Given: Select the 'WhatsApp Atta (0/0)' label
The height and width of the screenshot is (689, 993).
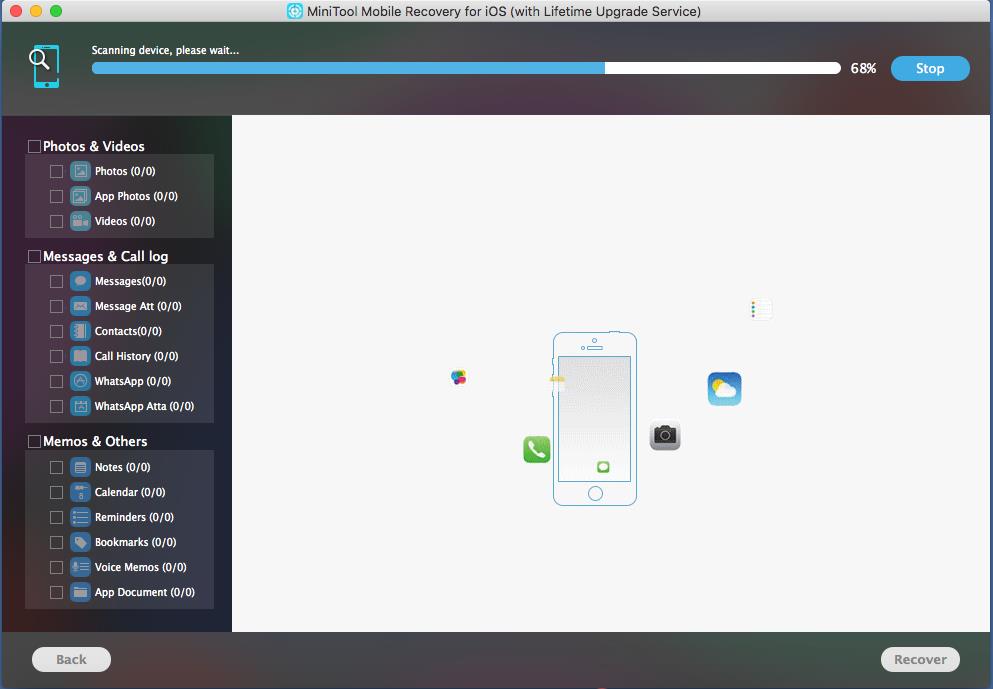Looking at the screenshot, I should pos(144,406).
